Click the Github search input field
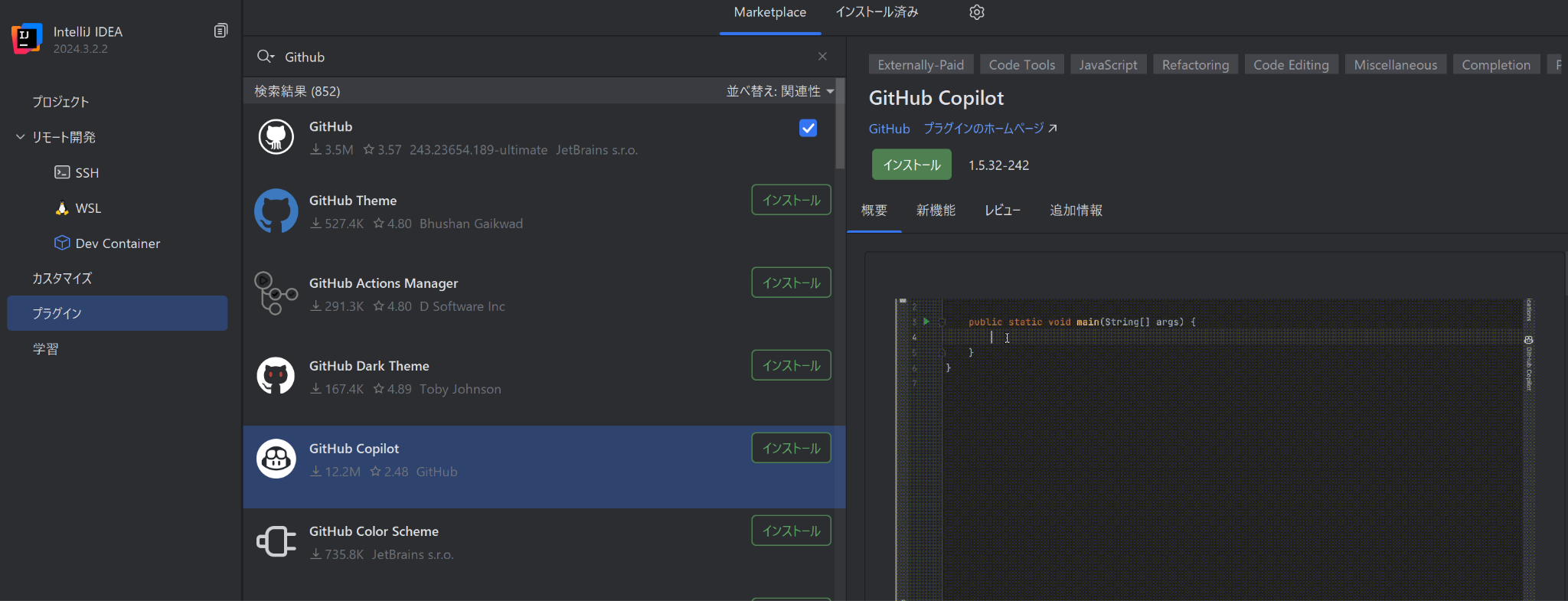Image resolution: width=1568 pixels, height=601 pixels. [x=544, y=57]
